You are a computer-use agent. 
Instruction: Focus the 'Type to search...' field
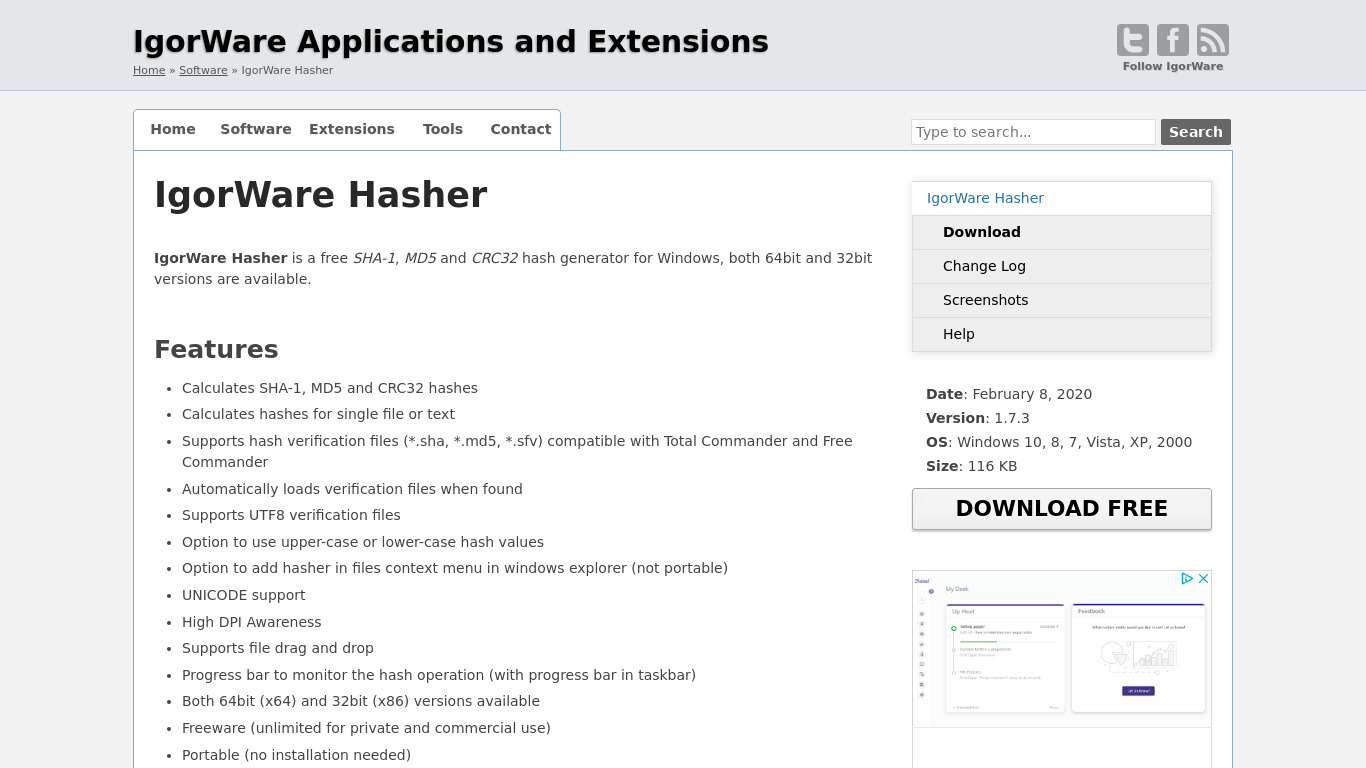1033,132
